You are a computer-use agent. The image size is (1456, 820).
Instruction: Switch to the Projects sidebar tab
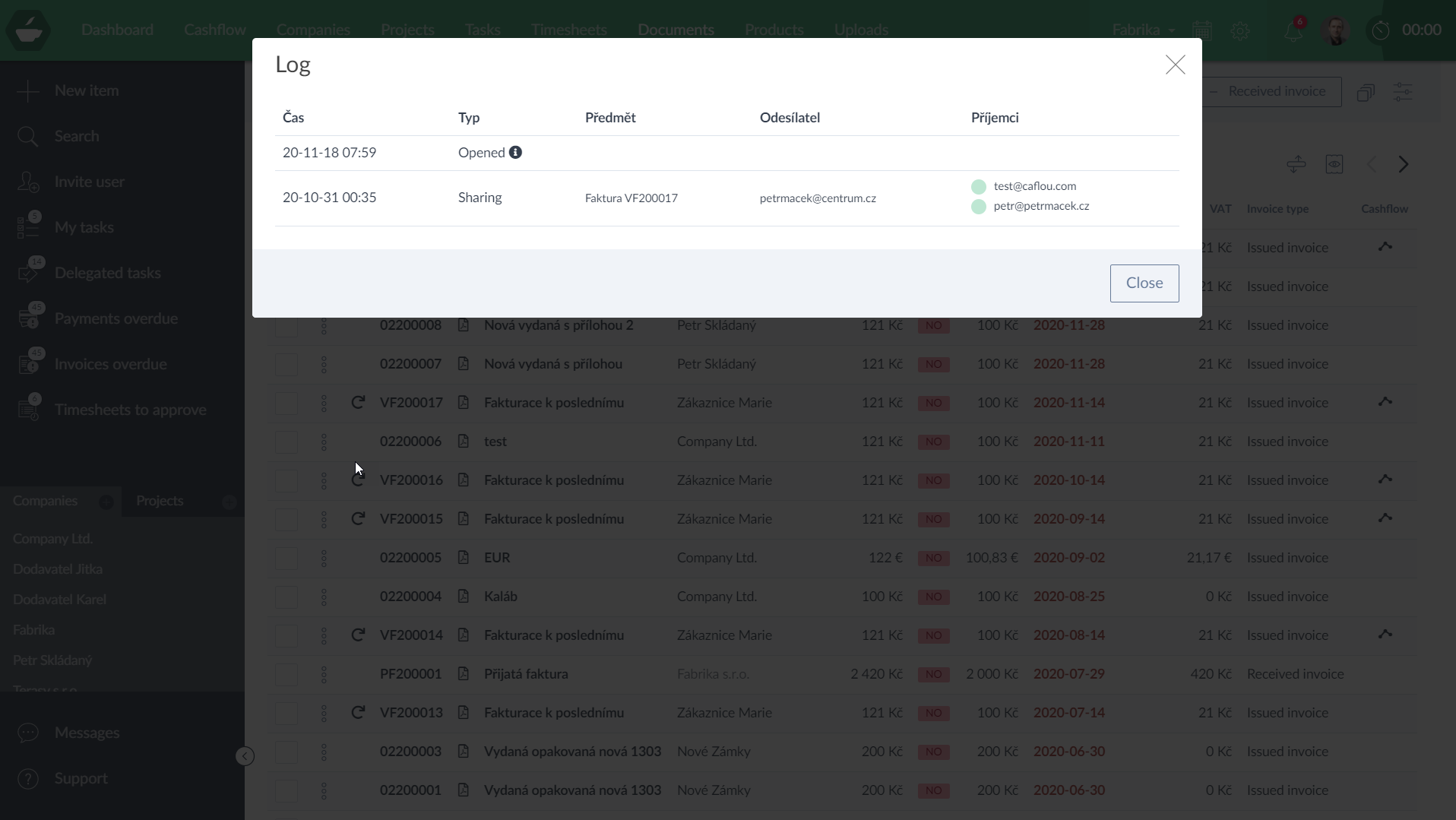tap(160, 501)
